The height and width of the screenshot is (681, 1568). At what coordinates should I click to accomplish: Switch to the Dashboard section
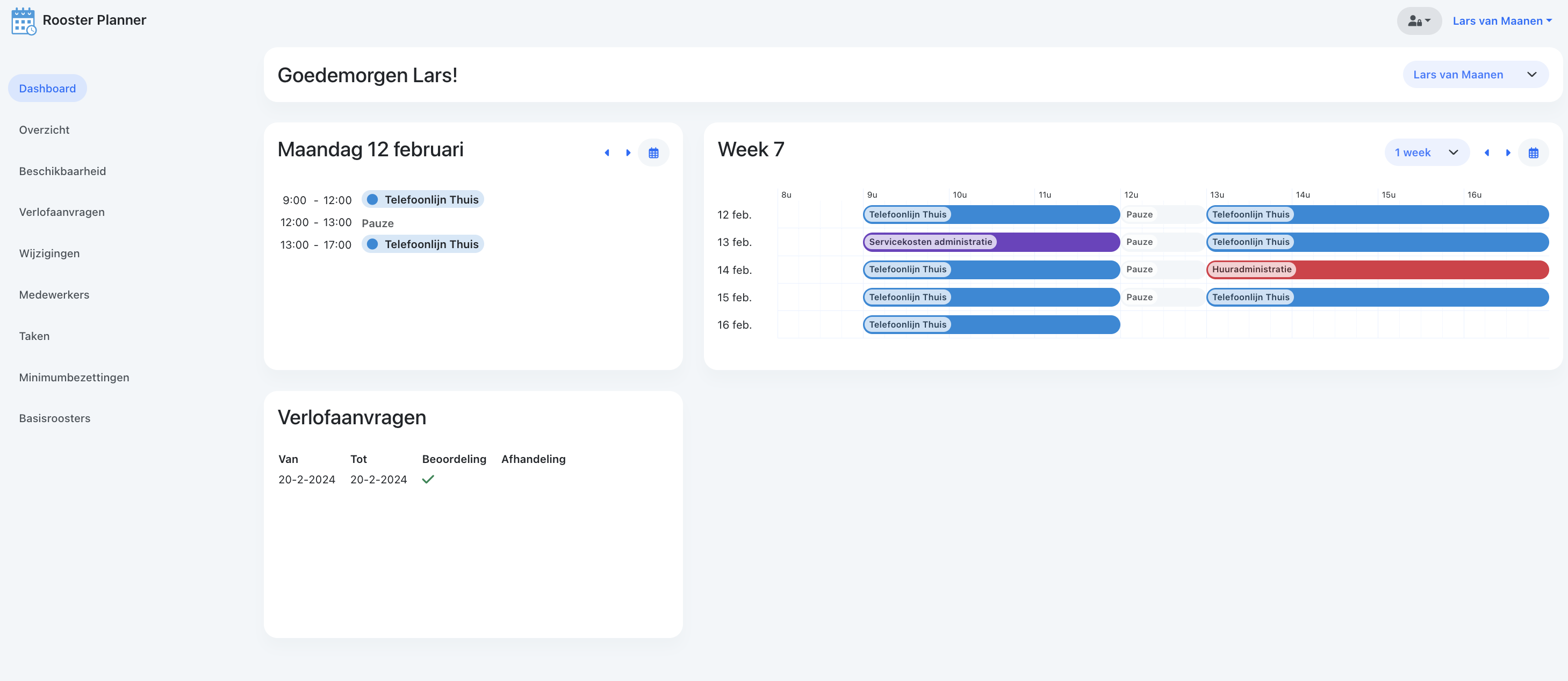(47, 88)
